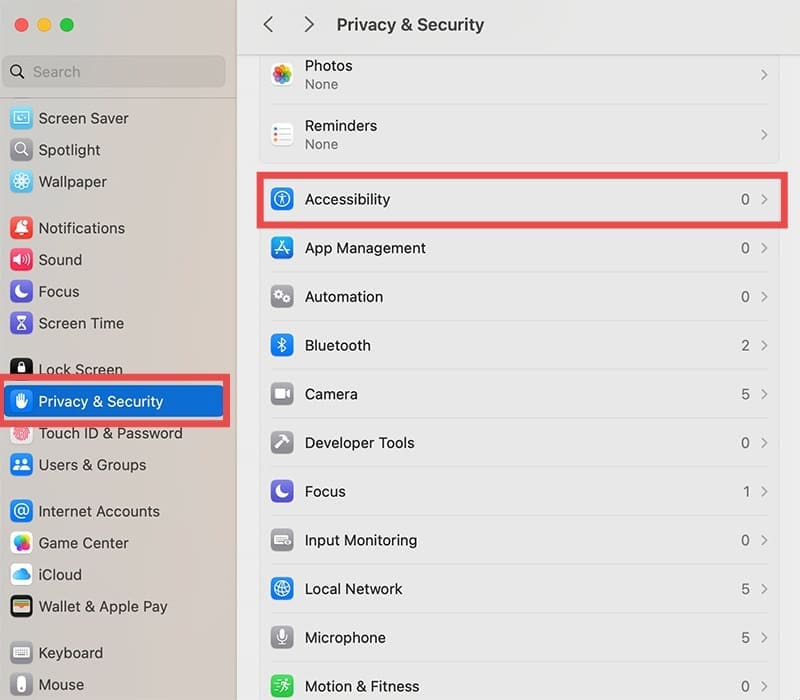Open Notifications in the sidebar
The image size is (800, 700).
pyautogui.click(x=81, y=228)
